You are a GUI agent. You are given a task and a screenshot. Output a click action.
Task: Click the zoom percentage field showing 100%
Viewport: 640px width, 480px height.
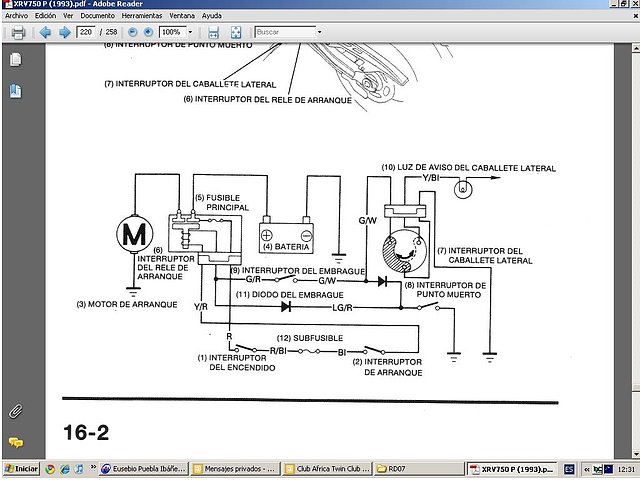173,32
